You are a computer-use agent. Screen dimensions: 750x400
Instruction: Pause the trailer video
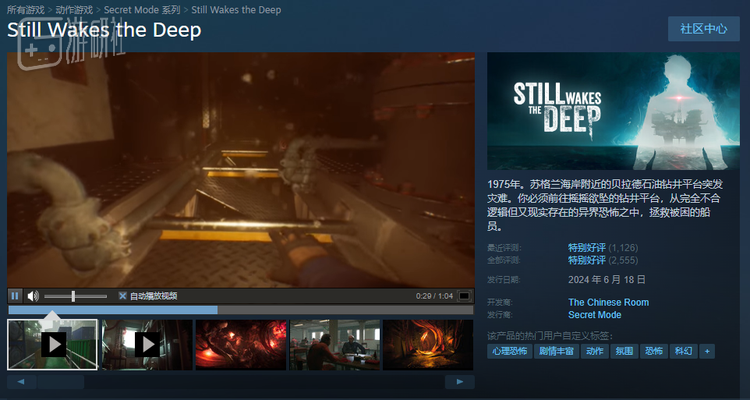tap(15, 296)
